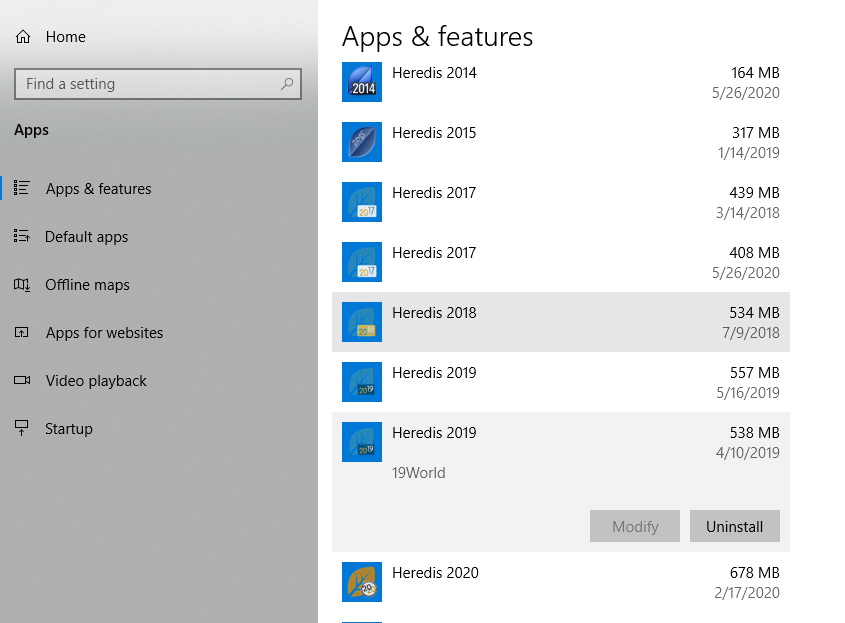Select the Heredis 2020 entry name

tap(435, 572)
